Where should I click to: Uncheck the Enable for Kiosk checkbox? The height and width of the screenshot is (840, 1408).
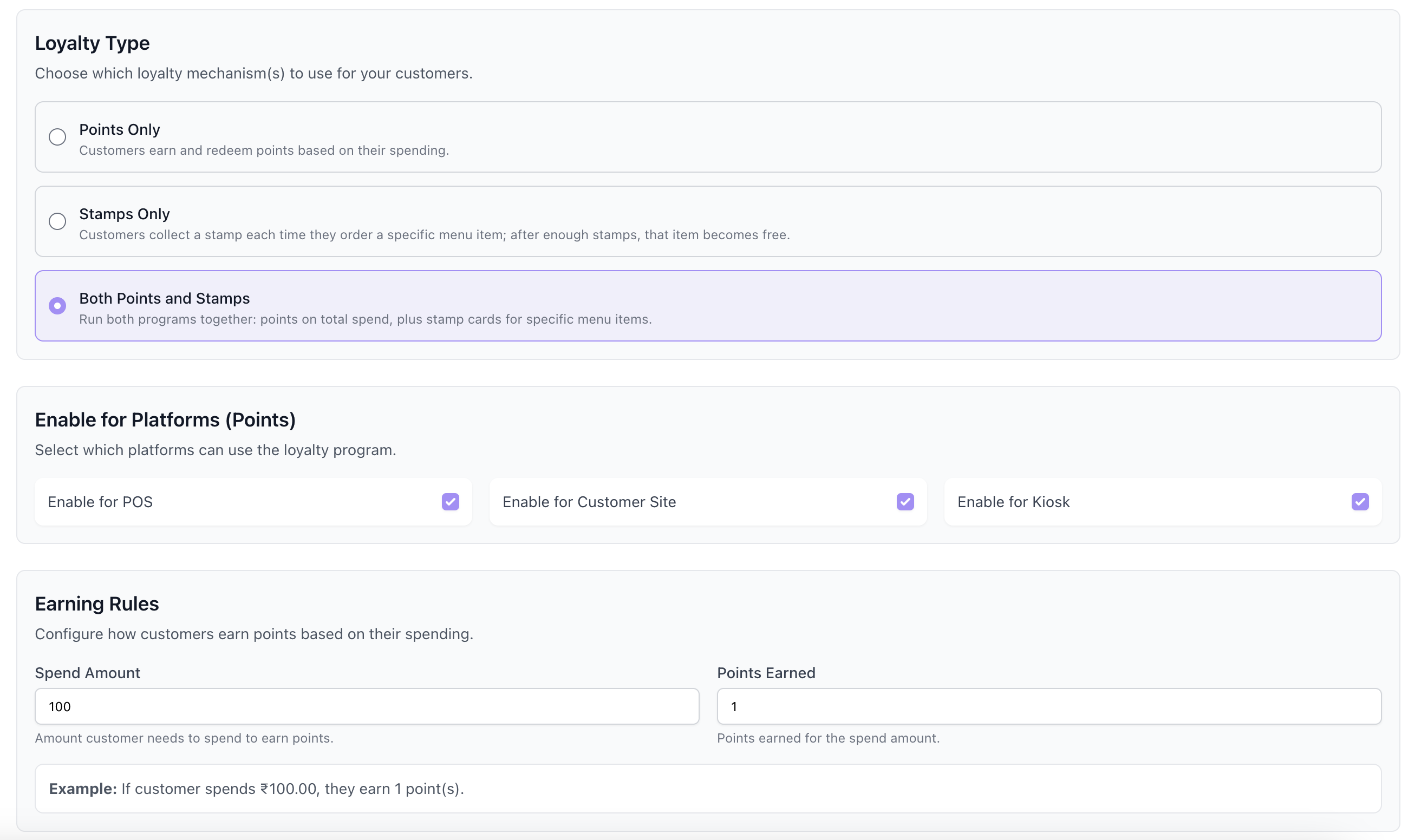click(1360, 502)
